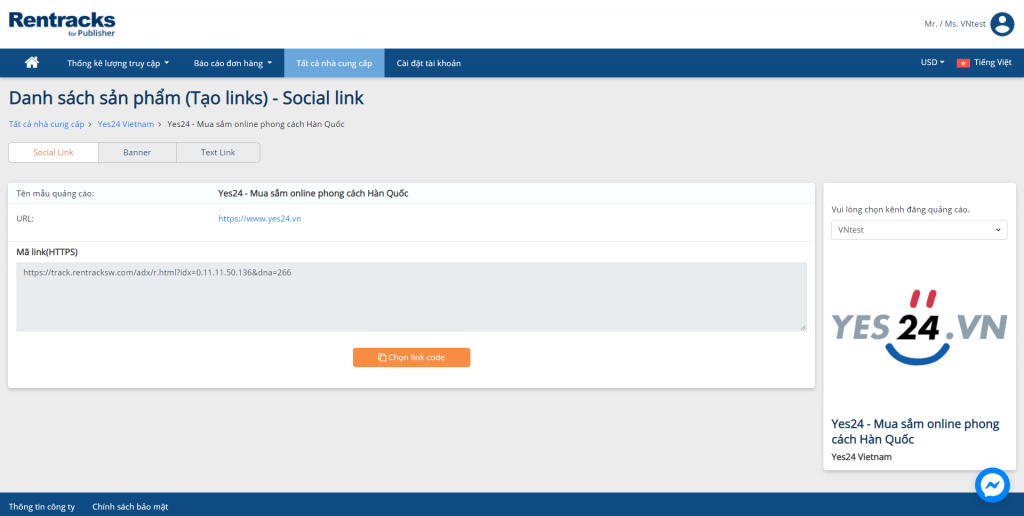Click the Vietnam flag icon
This screenshot has height=516, width=1024.
(963, 63)
